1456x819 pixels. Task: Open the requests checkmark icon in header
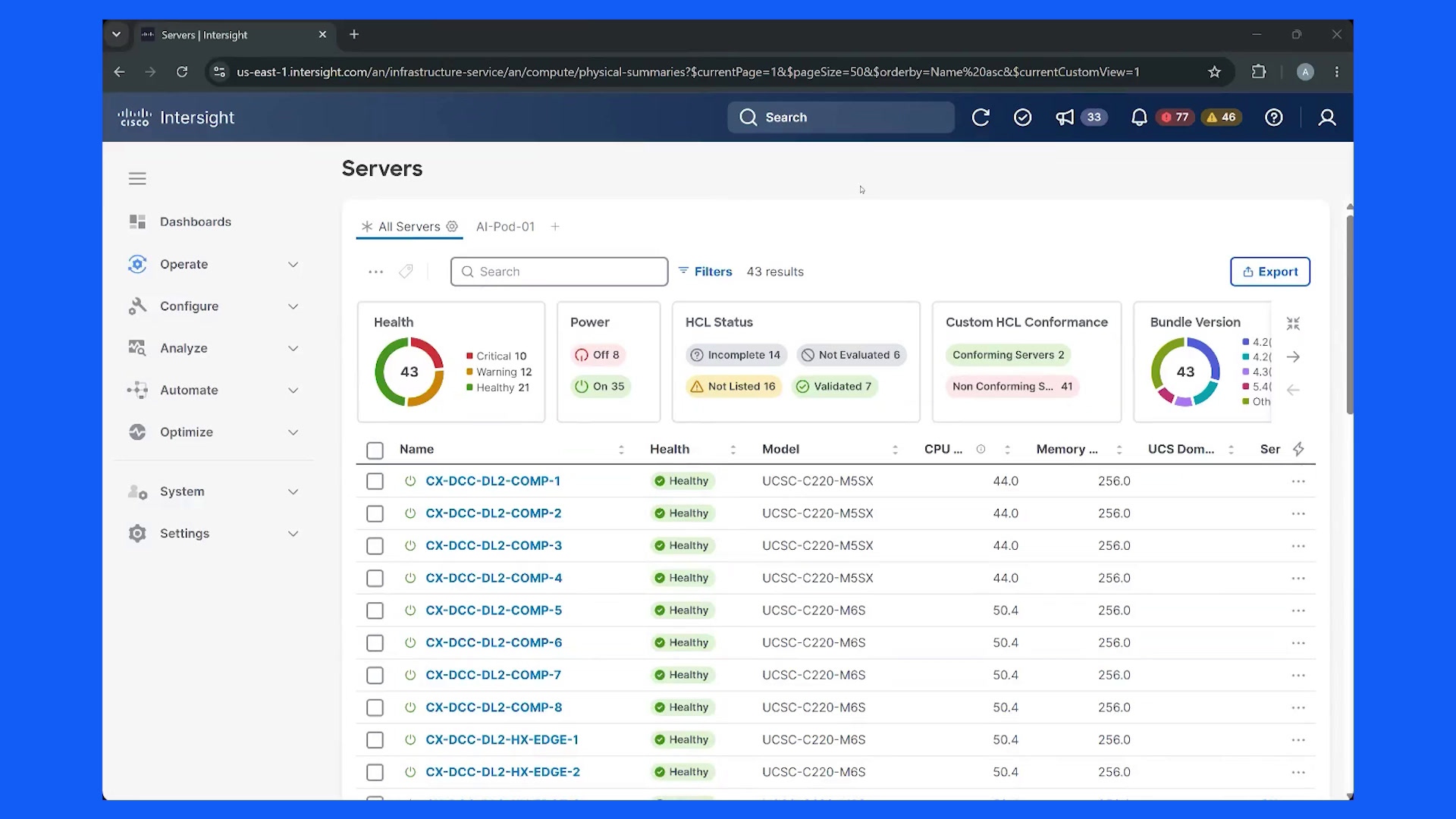point(1022,118)
